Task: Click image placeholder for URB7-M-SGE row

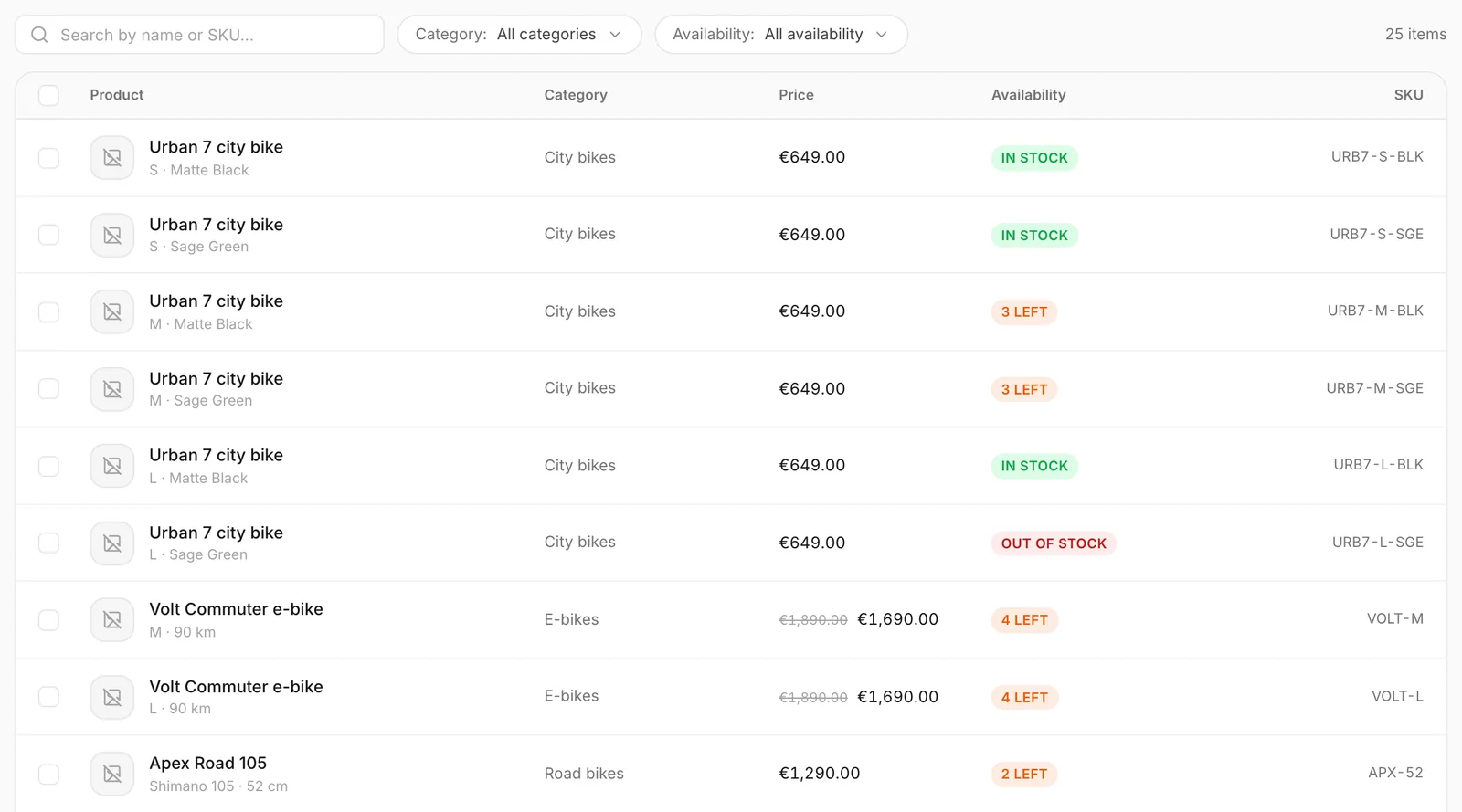Action: tap(112, 389)
